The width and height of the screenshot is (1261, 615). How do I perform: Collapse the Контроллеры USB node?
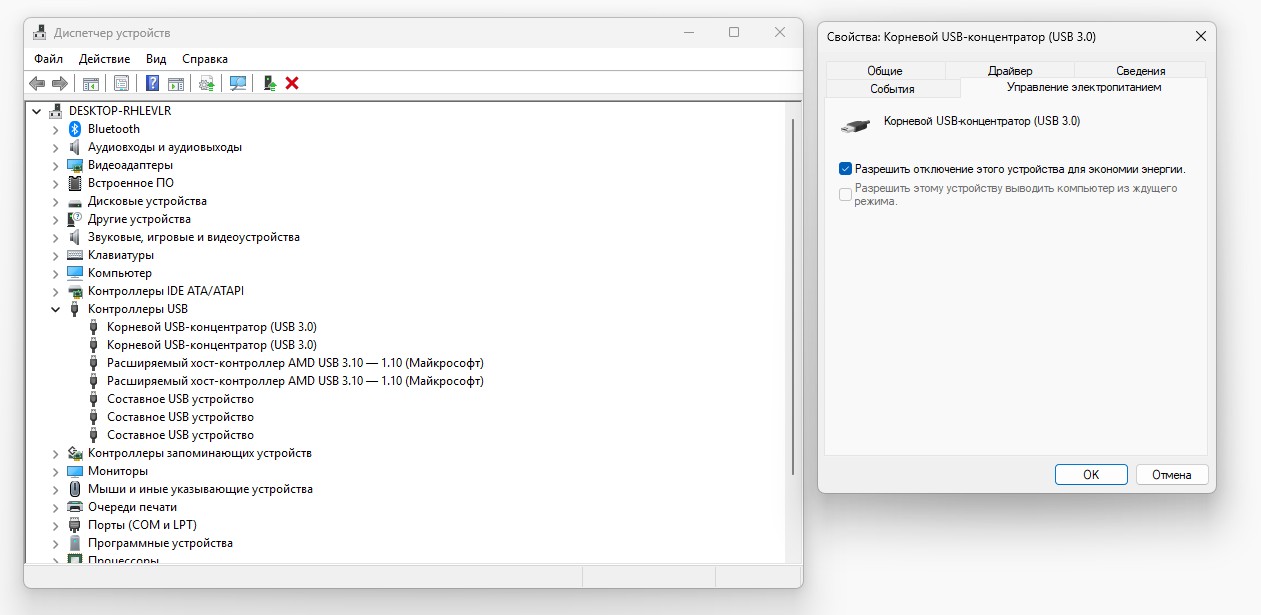pos(56,309)
